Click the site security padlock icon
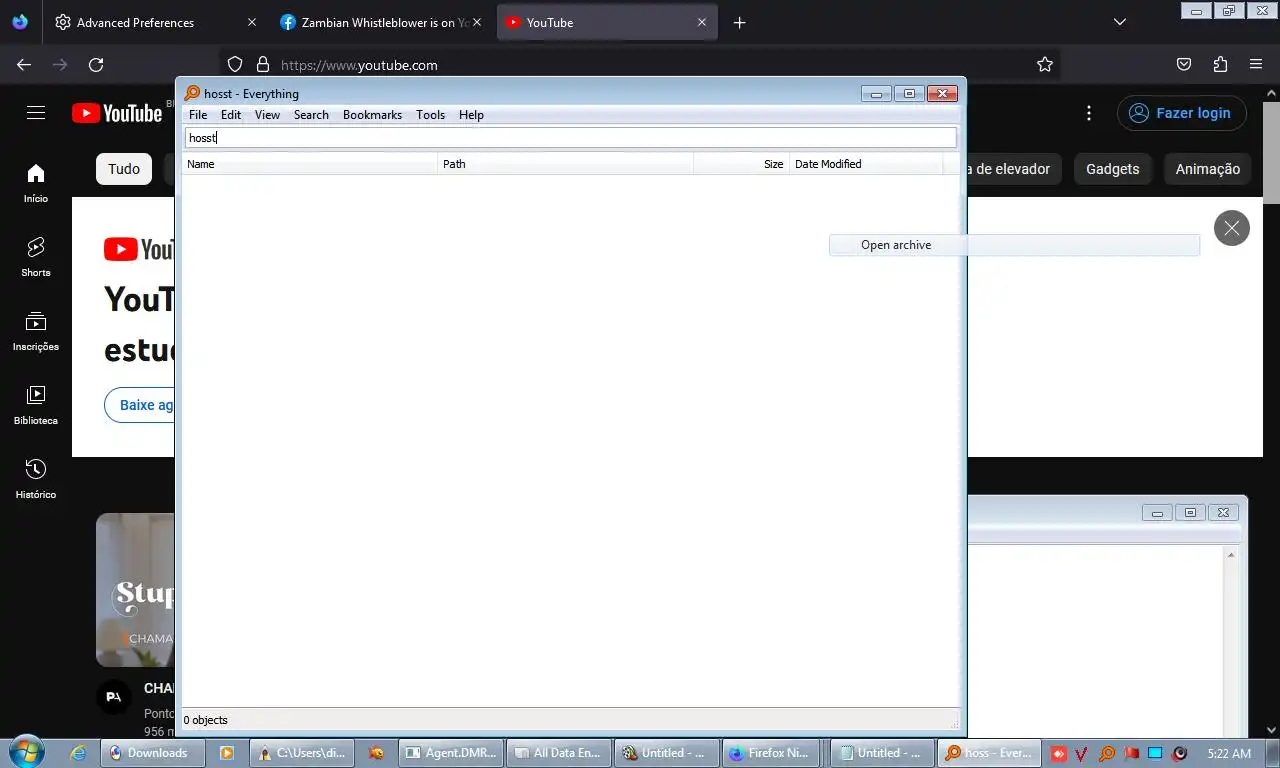Screen dimensions: 1280x768 pyautogui.click(x=263, y=65)
